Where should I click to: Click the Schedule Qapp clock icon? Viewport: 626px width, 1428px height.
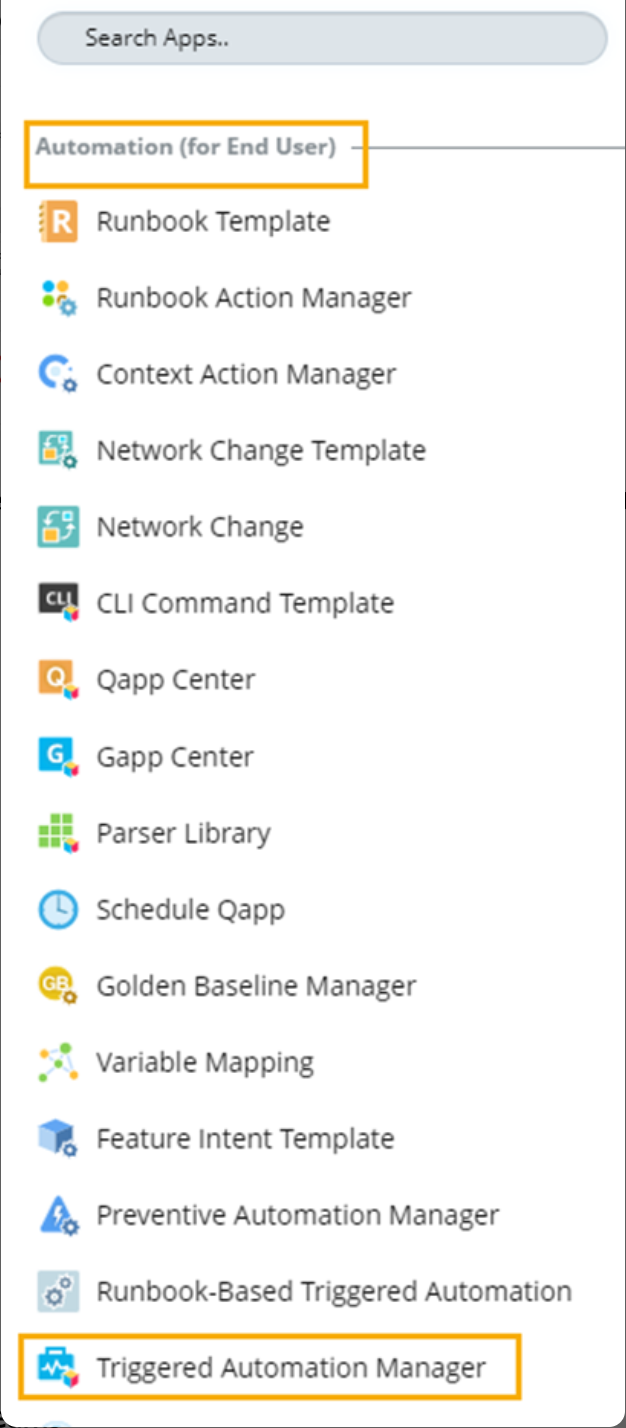click(57, 910)
